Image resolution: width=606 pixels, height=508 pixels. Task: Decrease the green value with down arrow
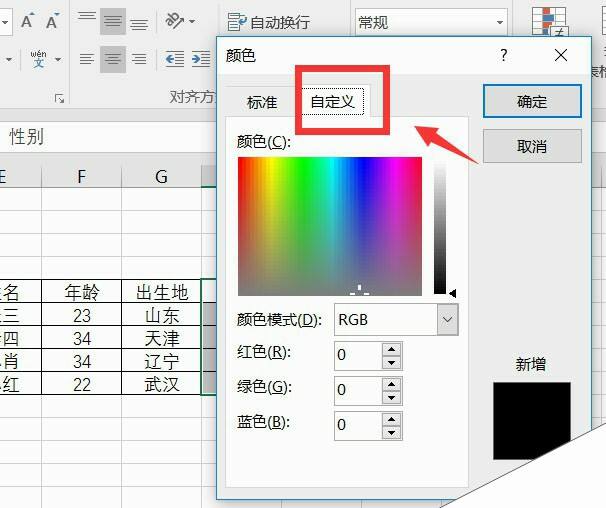tap(392, 397)
